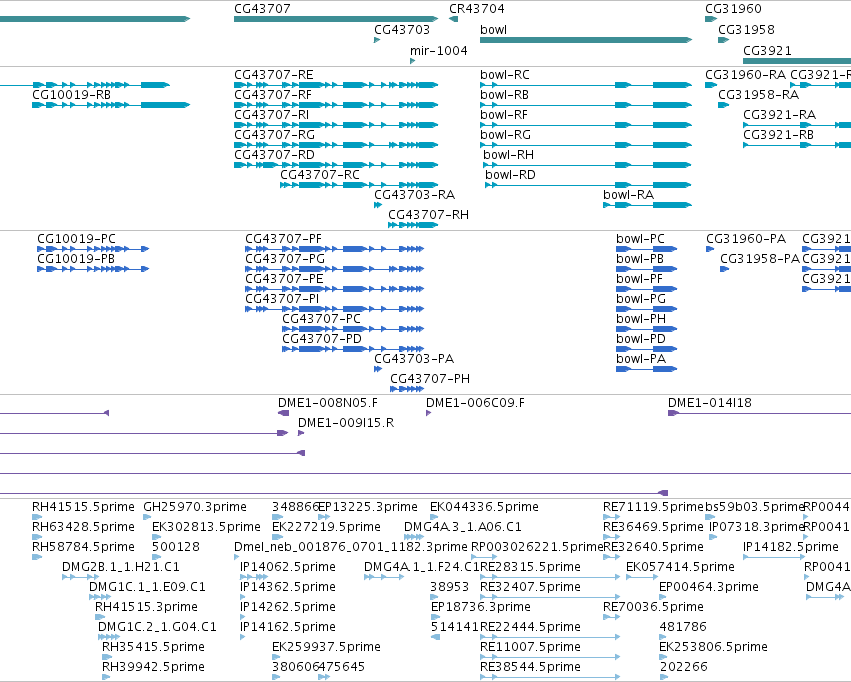Click RH41515.5prime EST label
Image resolution: width=851 pixels, height=682 pixels.
(x=83, y=507)
